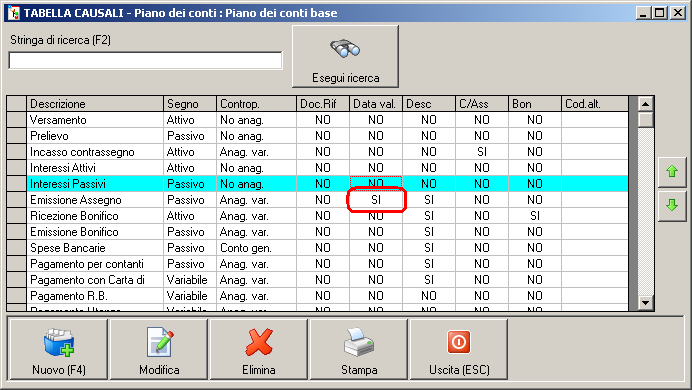Viewport: 692px width, 390px height.
Task: Focus the Stringa di ricerca input field
Action: [x=145, y=60]
